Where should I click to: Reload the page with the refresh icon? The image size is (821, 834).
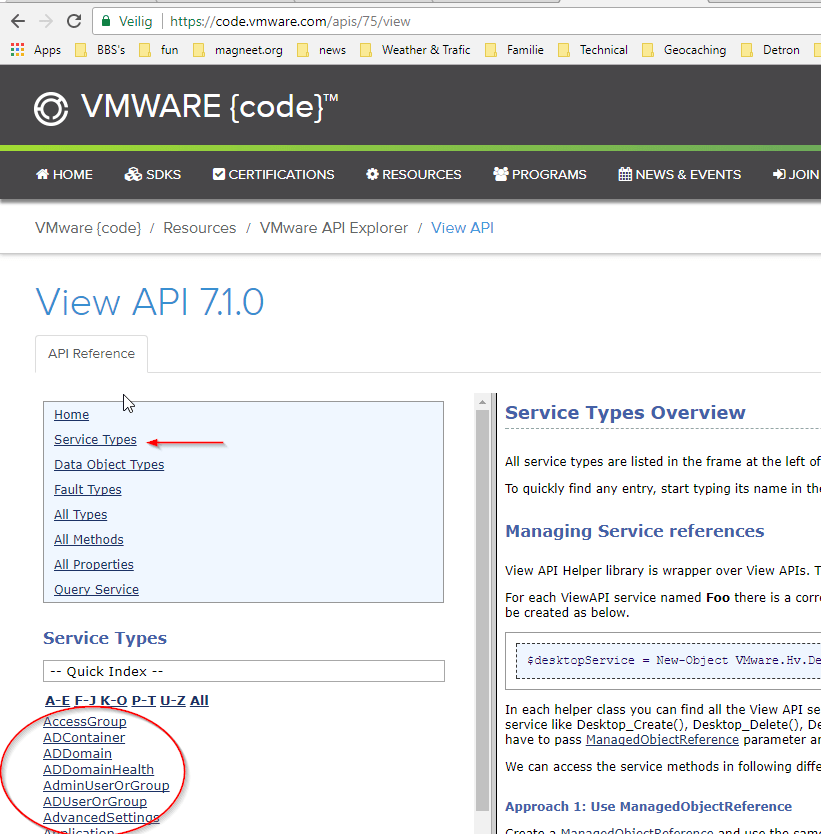pyautogui.click(x=74, y=21)
